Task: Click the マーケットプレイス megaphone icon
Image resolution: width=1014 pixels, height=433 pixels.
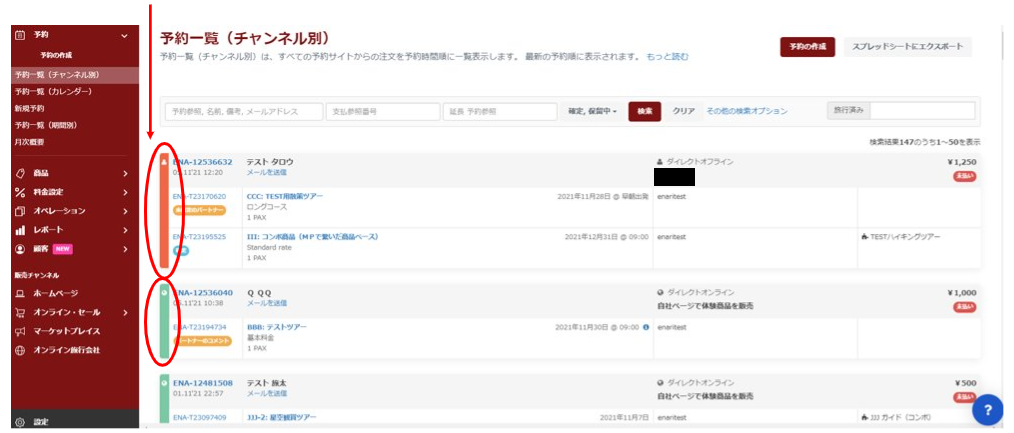Action: click(x=20, y=331)
